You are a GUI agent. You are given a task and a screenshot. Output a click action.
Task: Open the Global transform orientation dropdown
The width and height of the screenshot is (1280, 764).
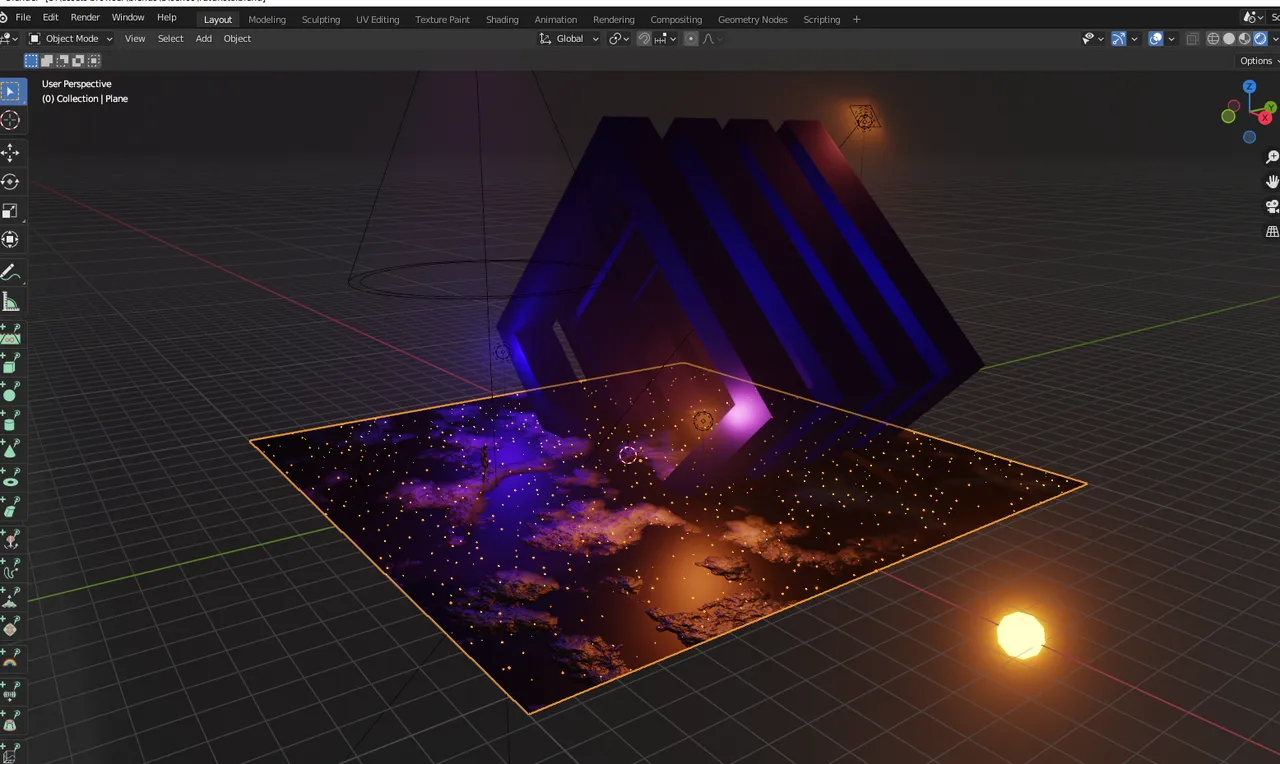tap(569, 39)
